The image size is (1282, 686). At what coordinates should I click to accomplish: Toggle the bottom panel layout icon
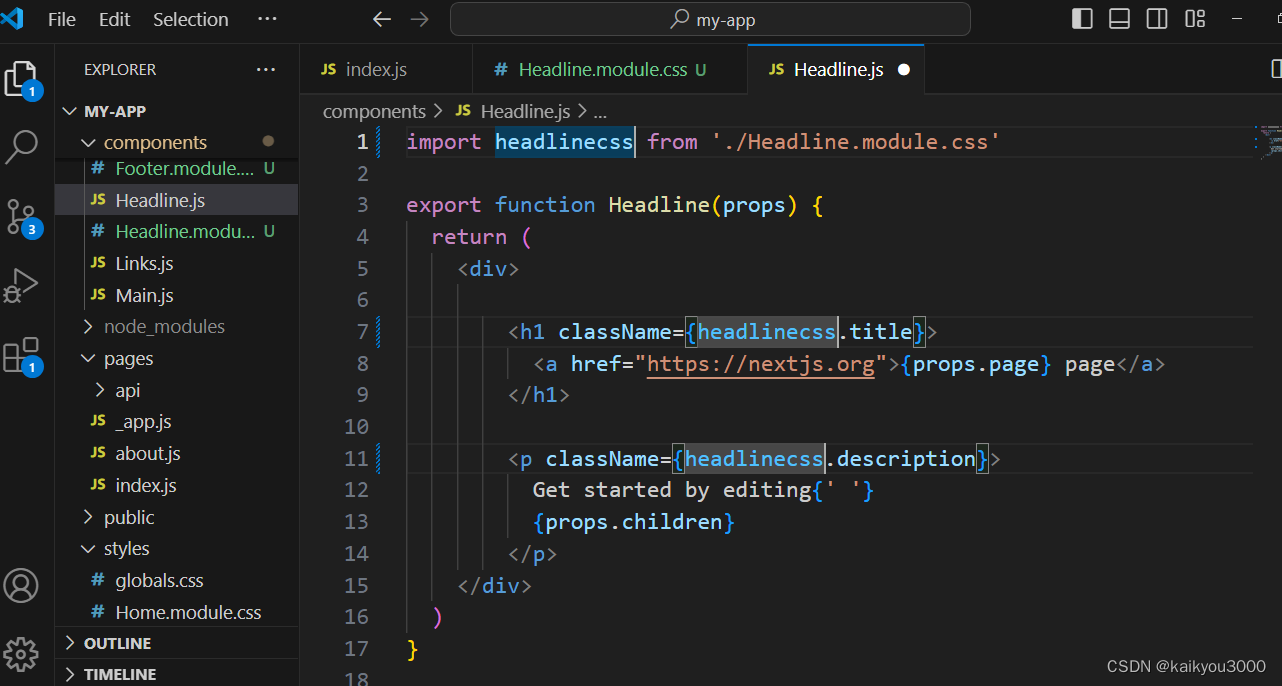[x=1120, y=19]
